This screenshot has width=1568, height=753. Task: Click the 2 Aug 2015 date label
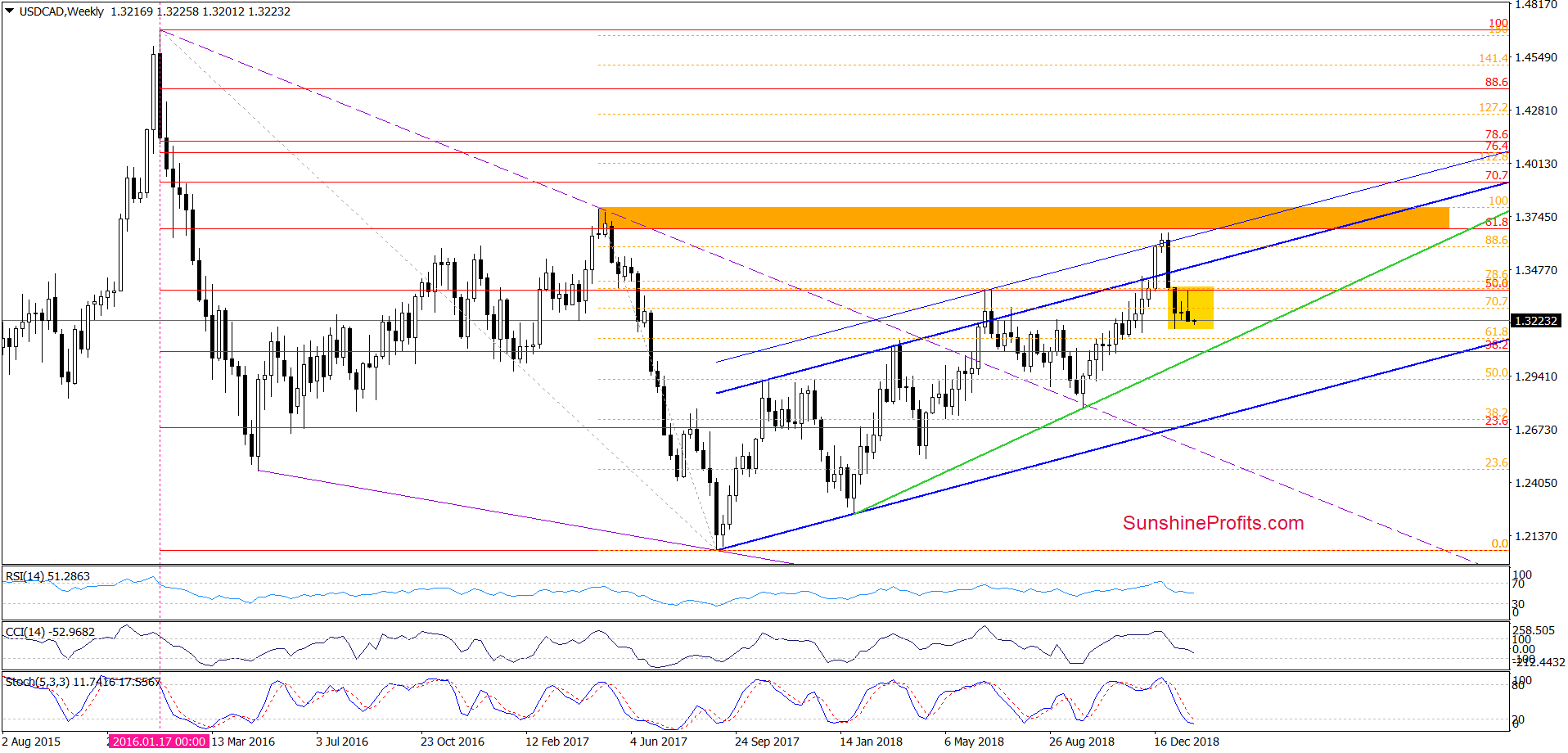pos(31,742)
